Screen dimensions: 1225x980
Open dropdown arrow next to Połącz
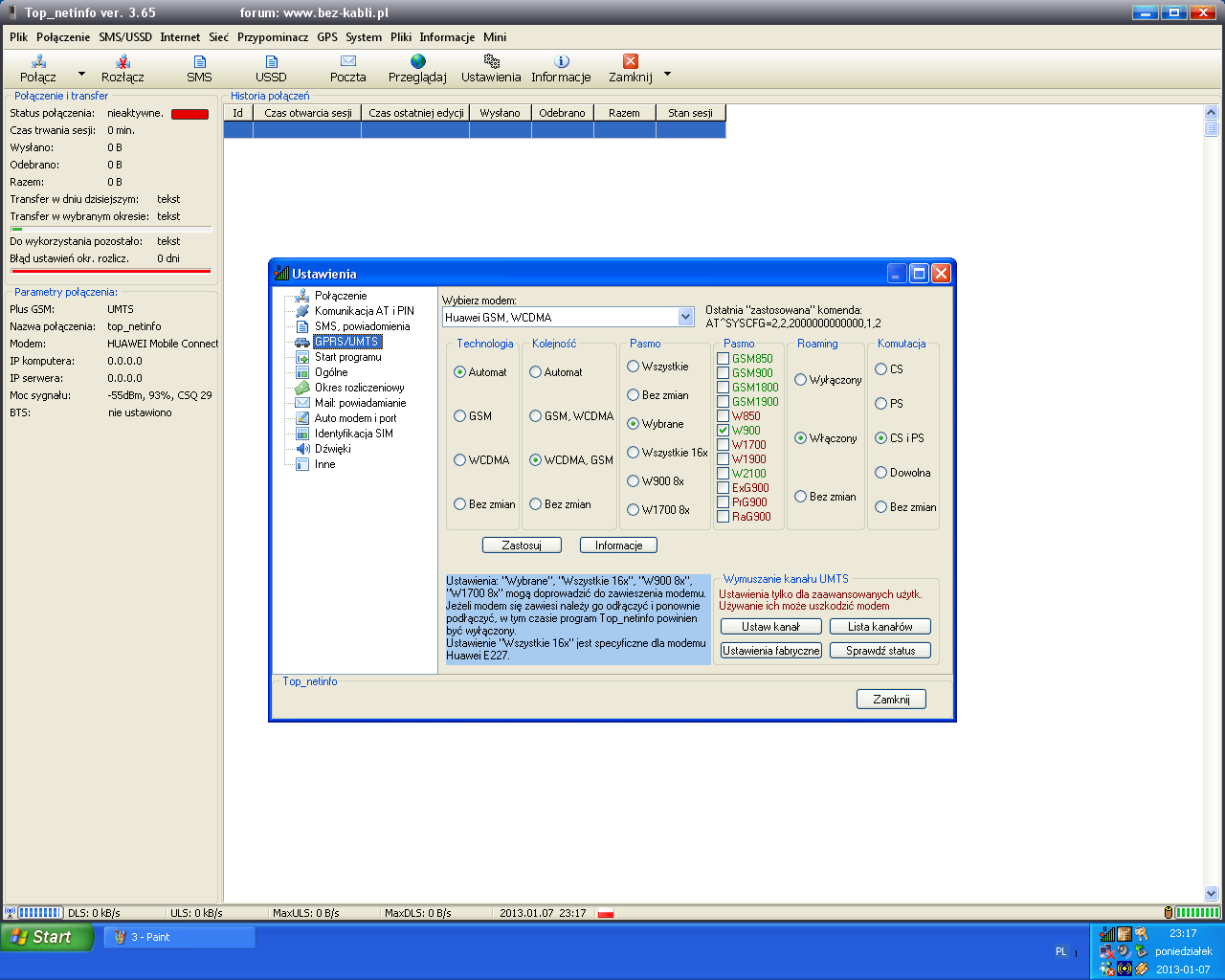point(81,74)
